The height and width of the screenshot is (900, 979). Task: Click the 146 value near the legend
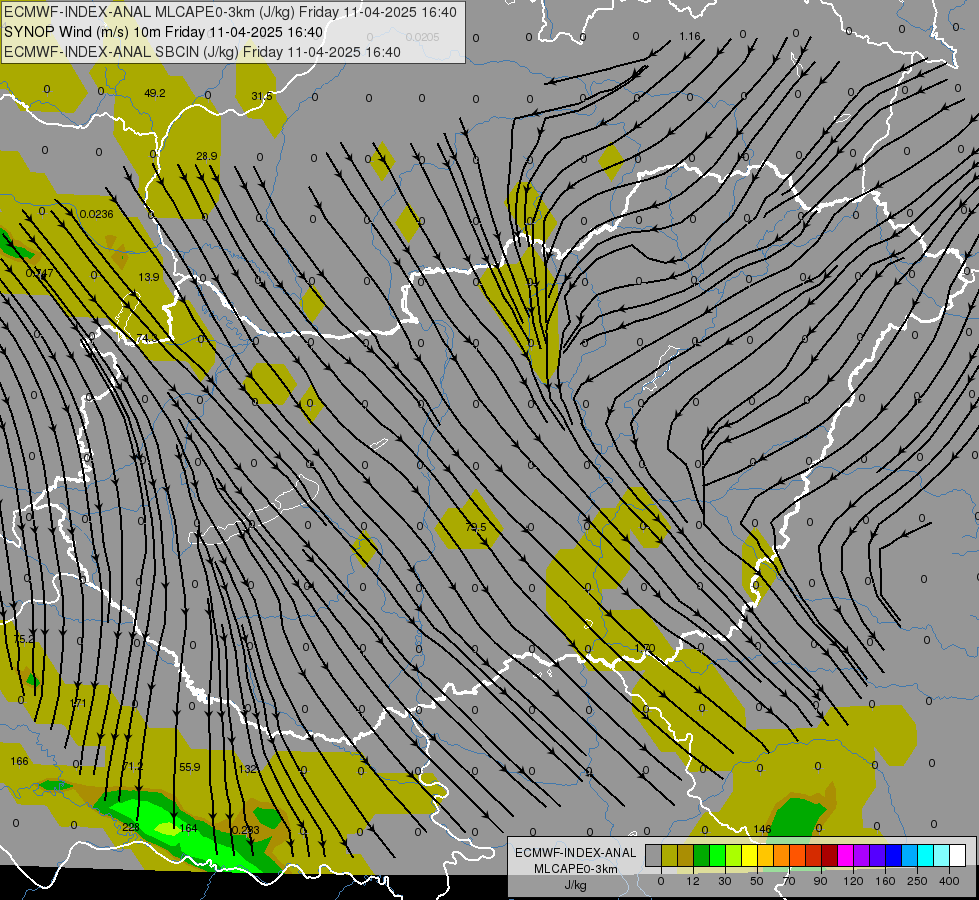(x=762, y=829)
